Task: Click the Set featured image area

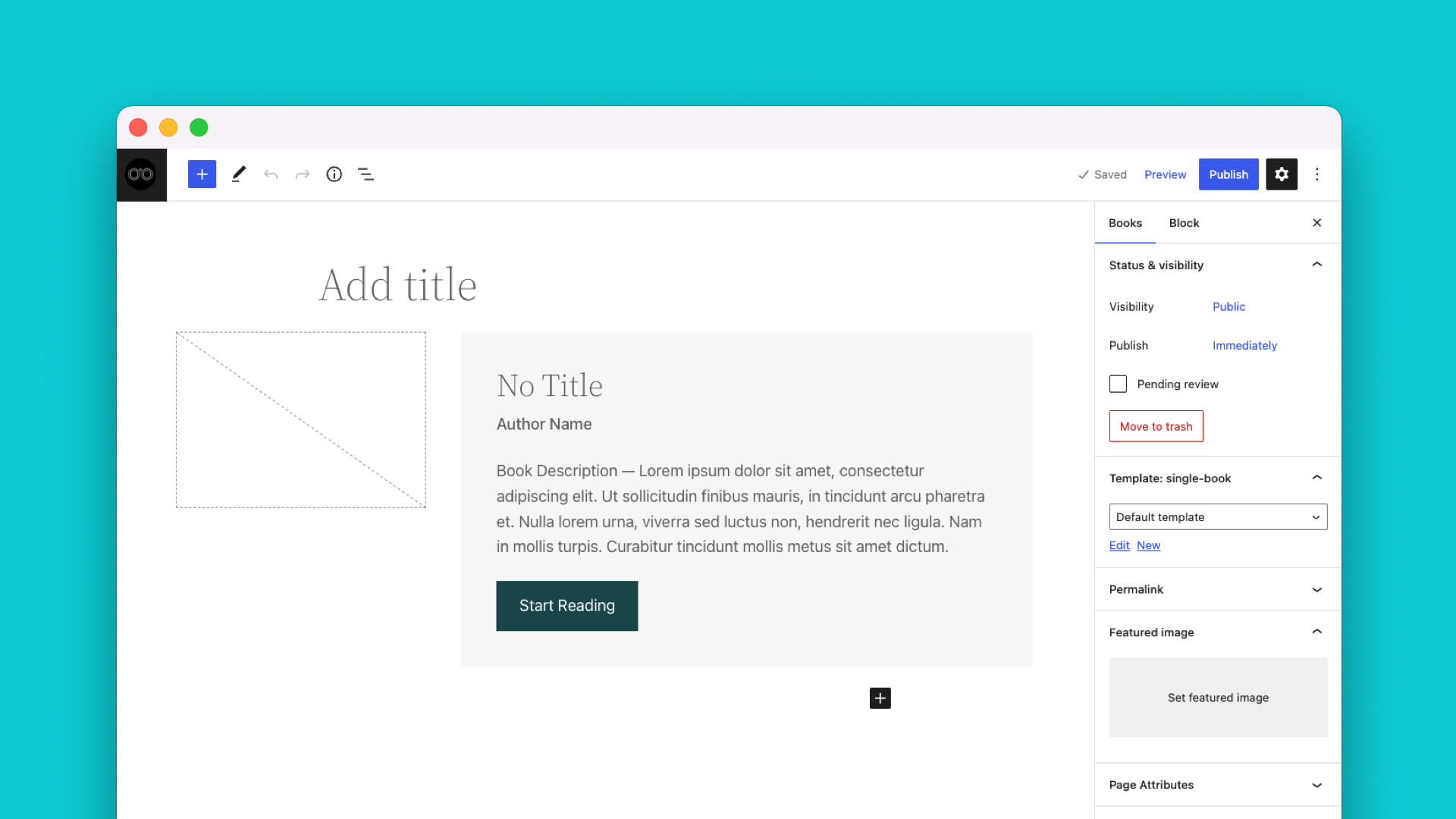Action: [1217, 697]
